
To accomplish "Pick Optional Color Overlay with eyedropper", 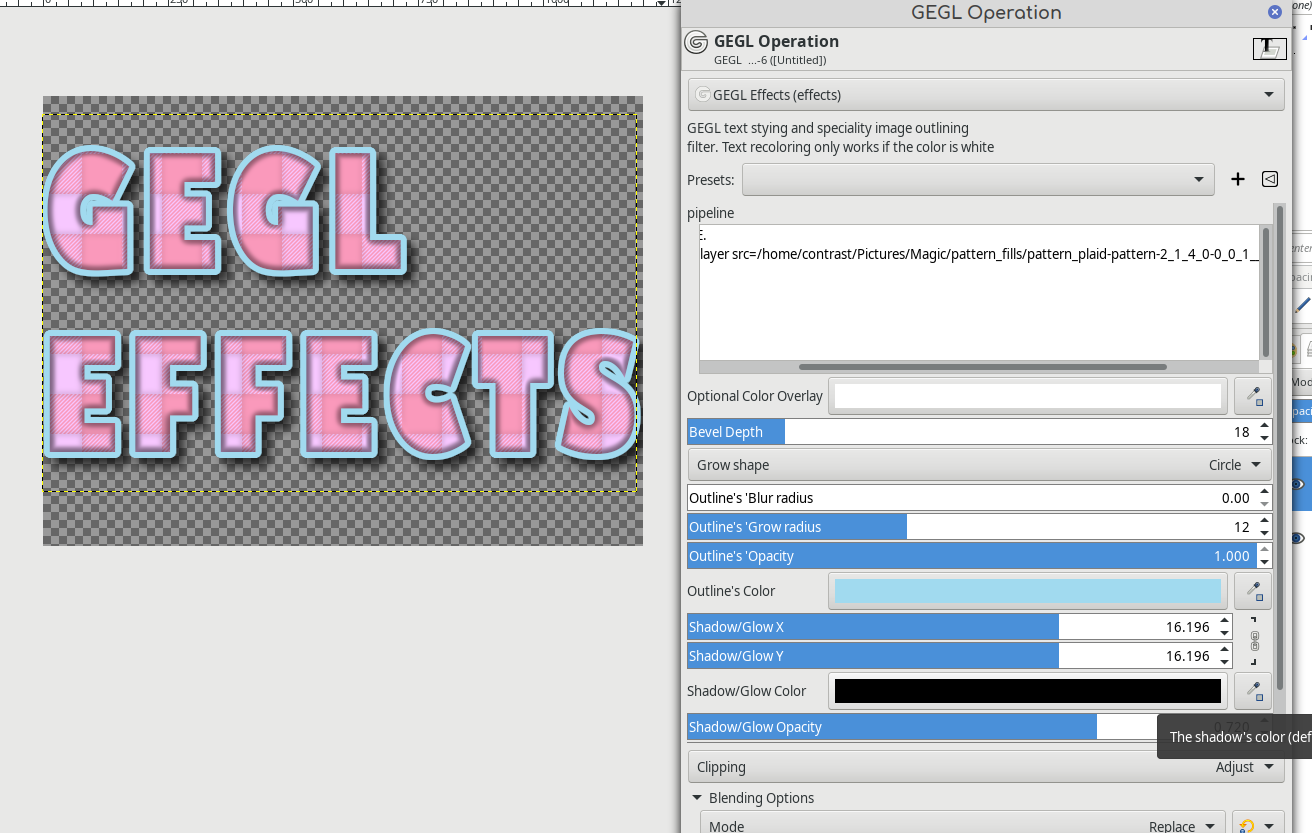I will click(1253, 396).
